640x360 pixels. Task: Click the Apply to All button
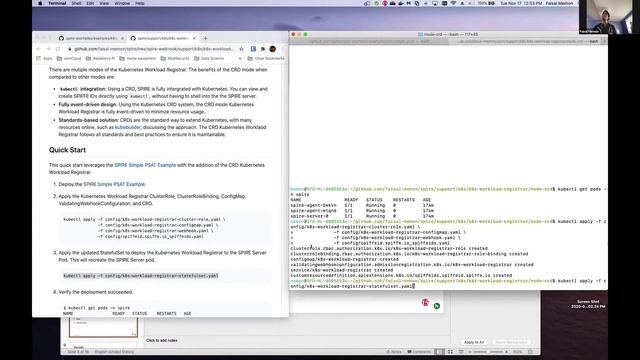point(474,342)
